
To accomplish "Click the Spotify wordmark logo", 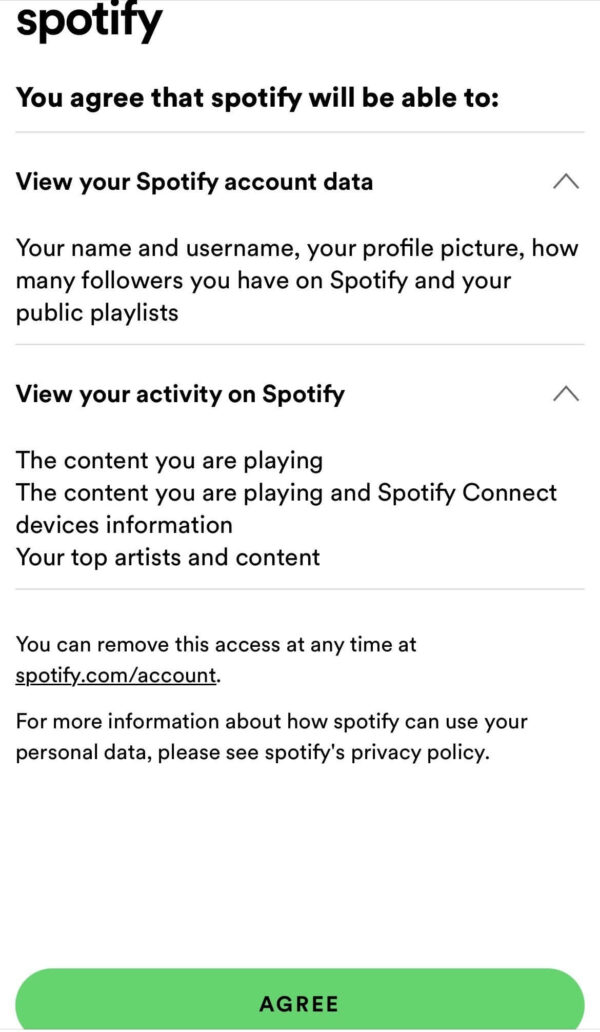I will click(88, 20).
